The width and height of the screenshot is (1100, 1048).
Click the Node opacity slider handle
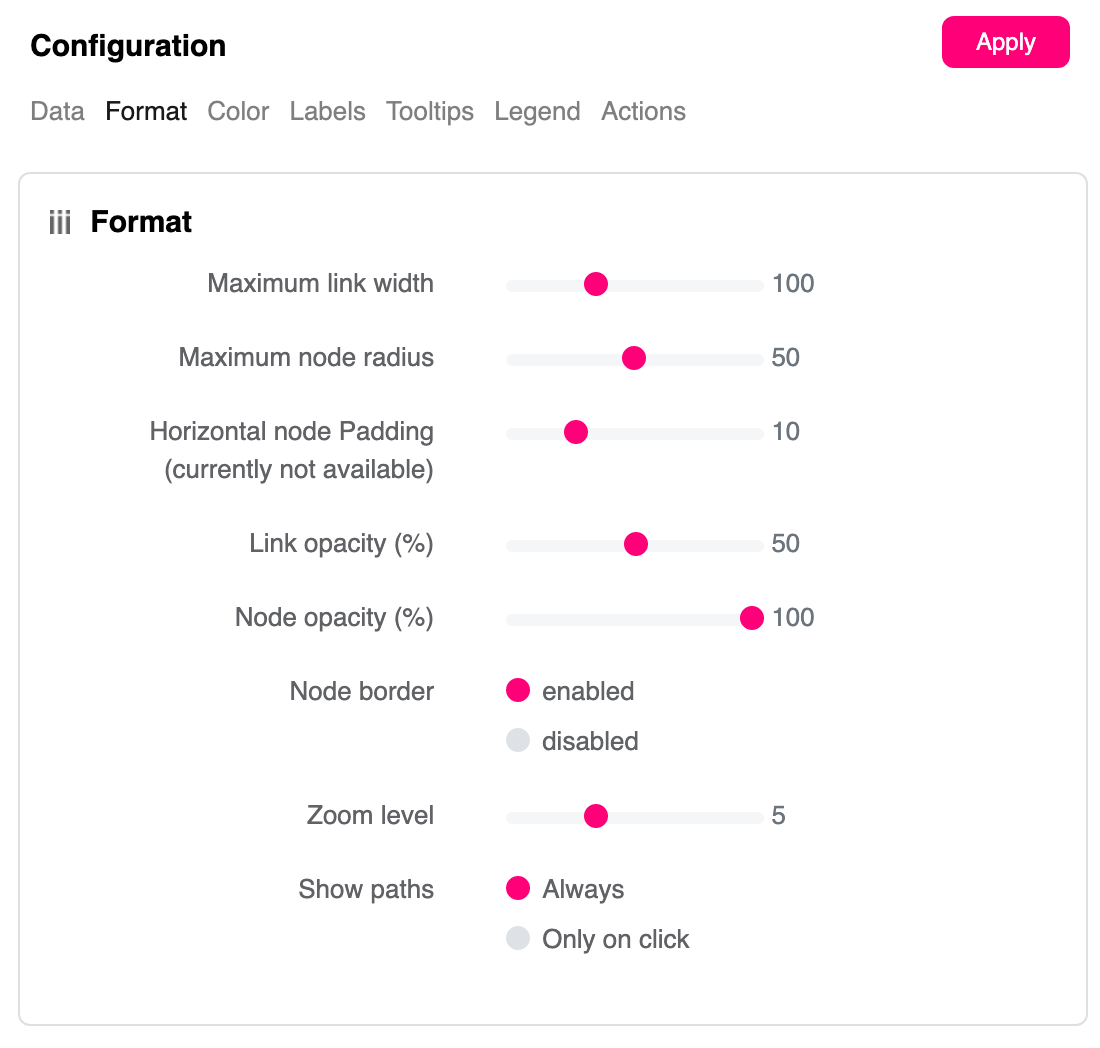click(752, 619)
